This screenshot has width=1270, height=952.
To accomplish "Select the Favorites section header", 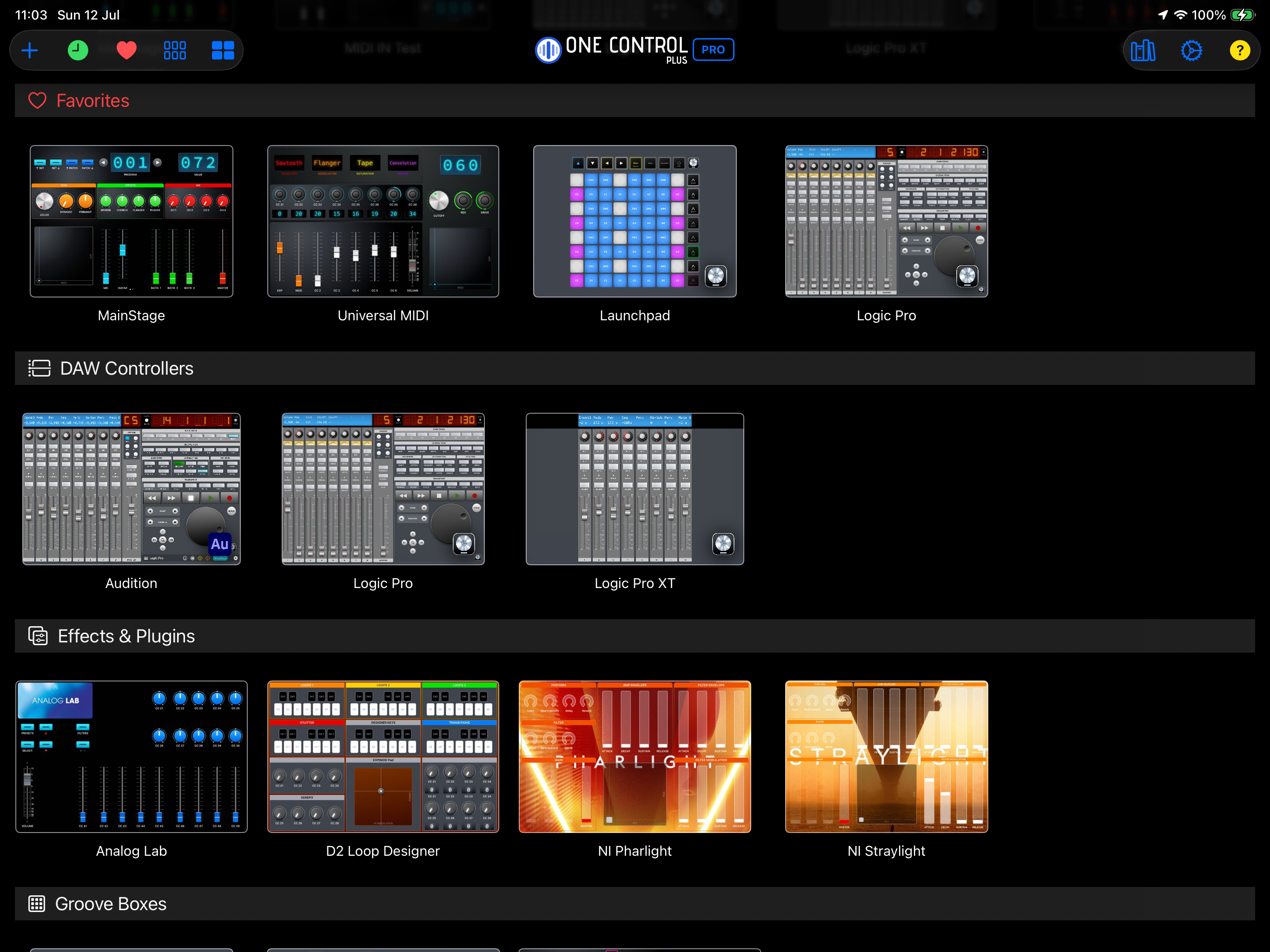I will (x=635, y=100).
